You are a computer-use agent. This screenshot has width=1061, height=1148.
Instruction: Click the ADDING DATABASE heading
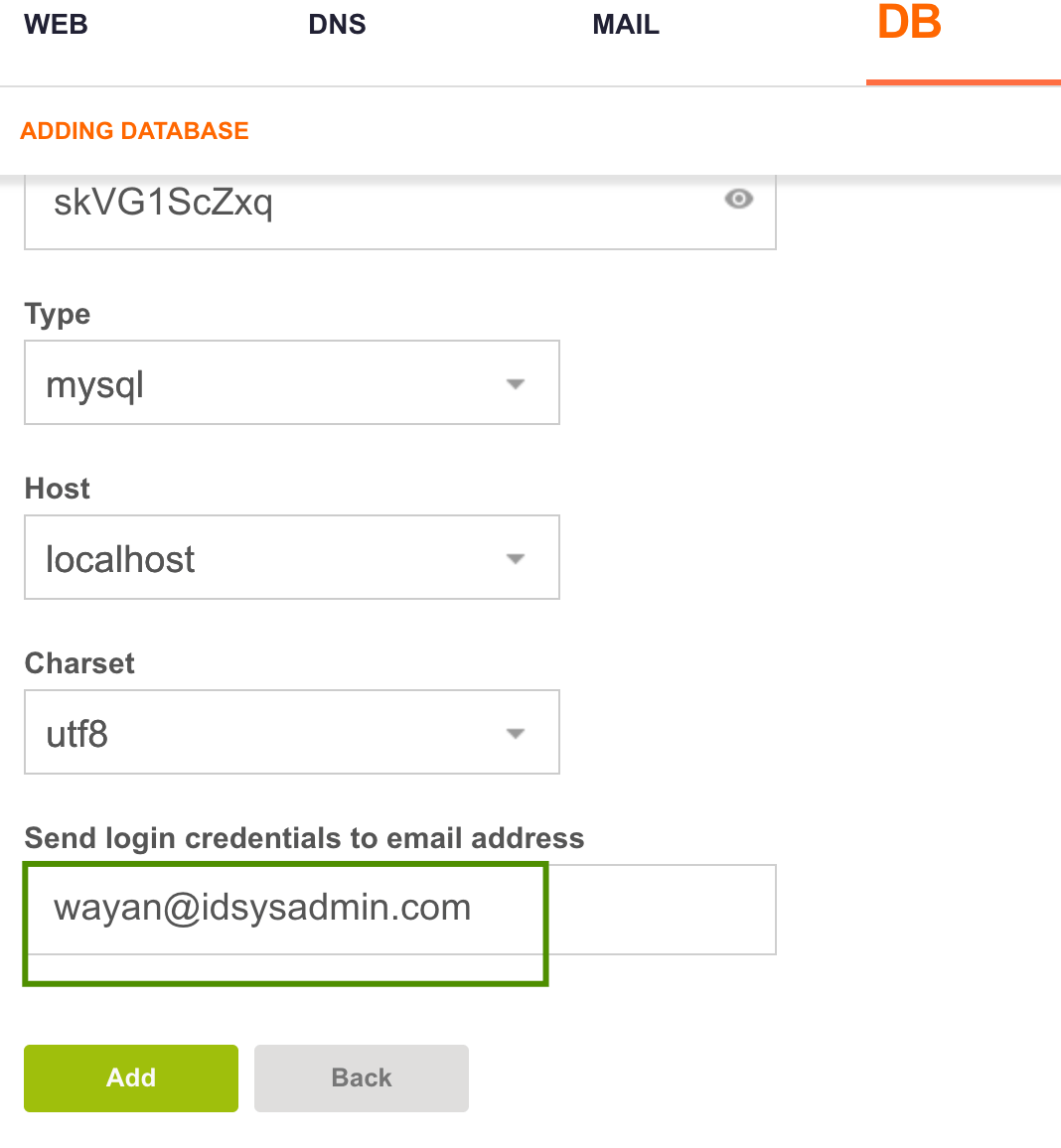point(135,131)
